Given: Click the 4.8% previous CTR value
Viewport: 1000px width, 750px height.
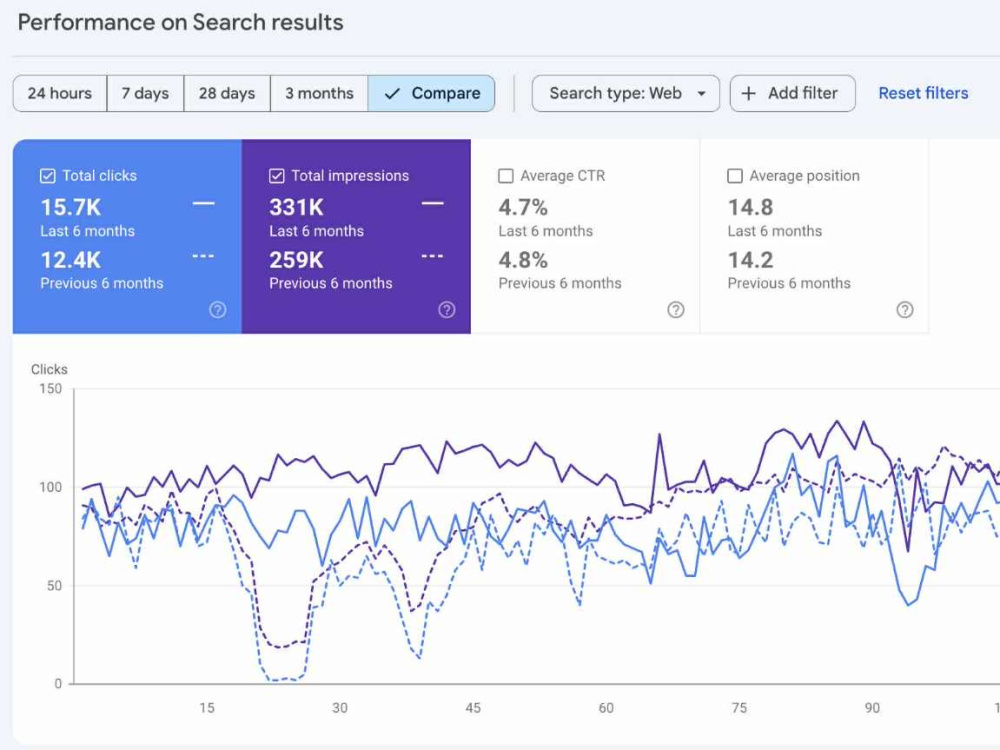Looking at the screenshot, I should pyautogui.click(x=523, y=260).
